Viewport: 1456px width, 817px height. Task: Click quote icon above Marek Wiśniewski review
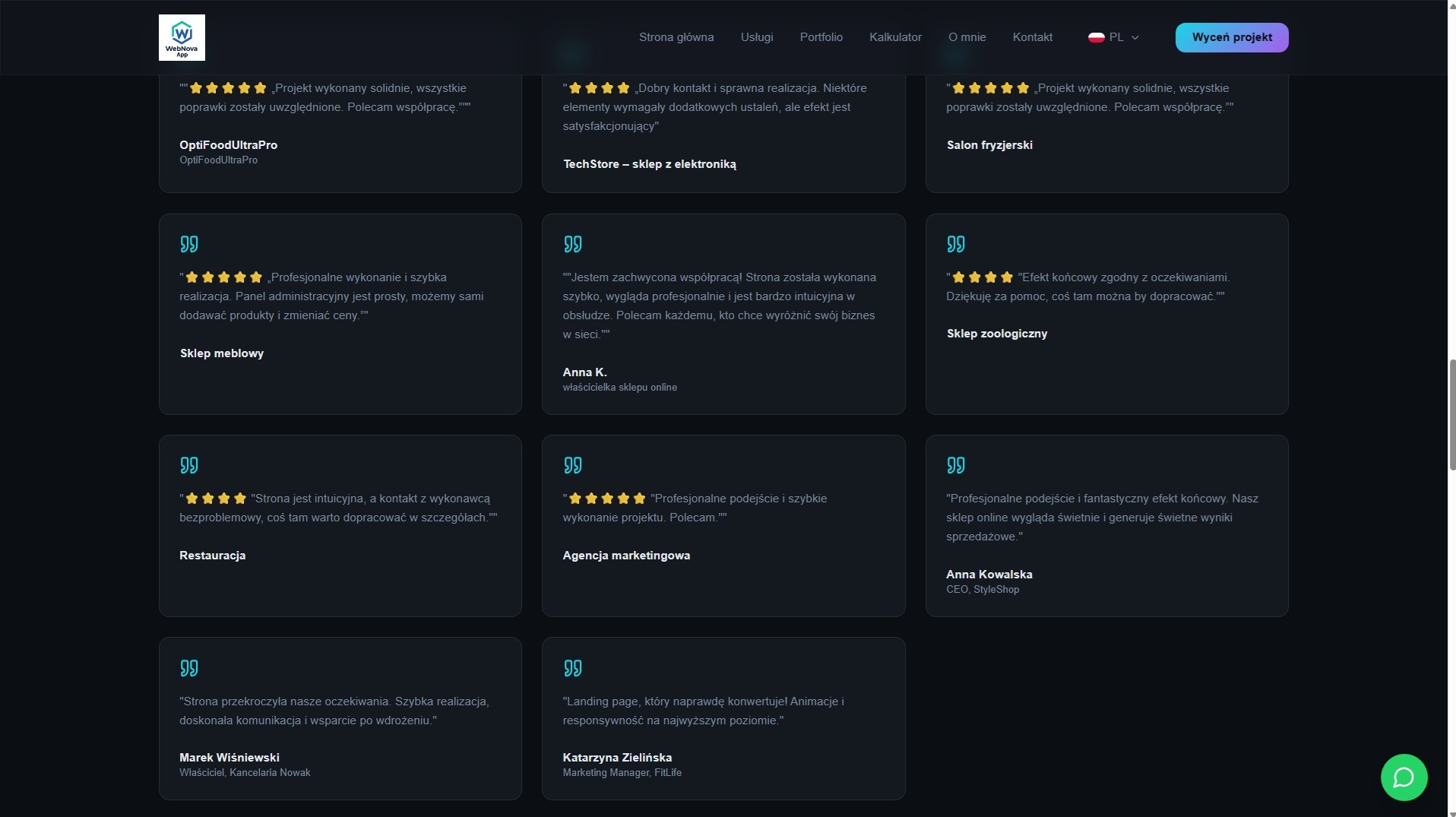pos(188,668)
